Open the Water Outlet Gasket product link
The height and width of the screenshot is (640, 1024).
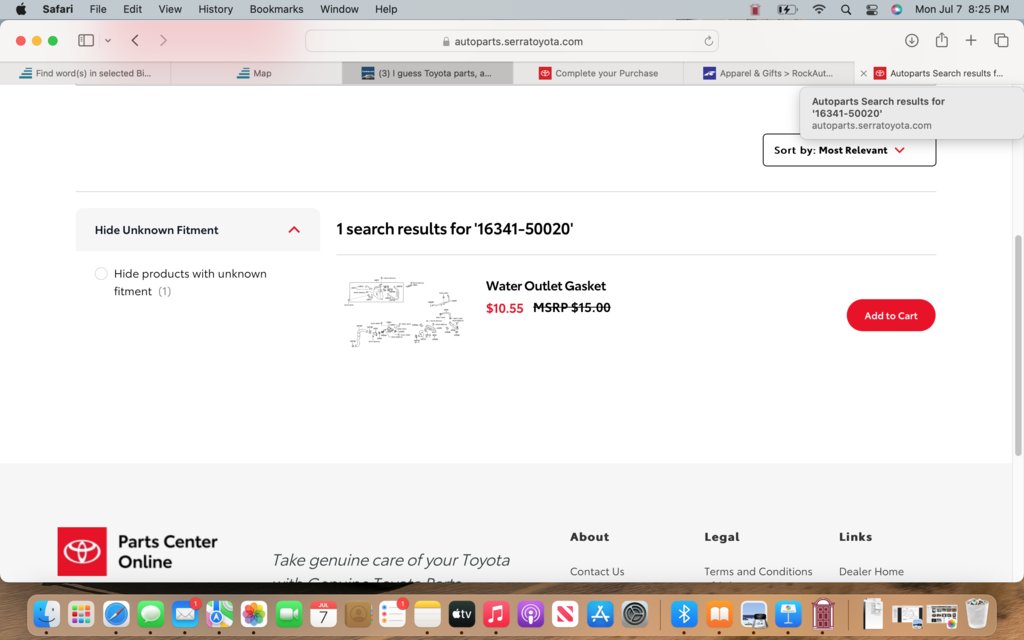545,286
